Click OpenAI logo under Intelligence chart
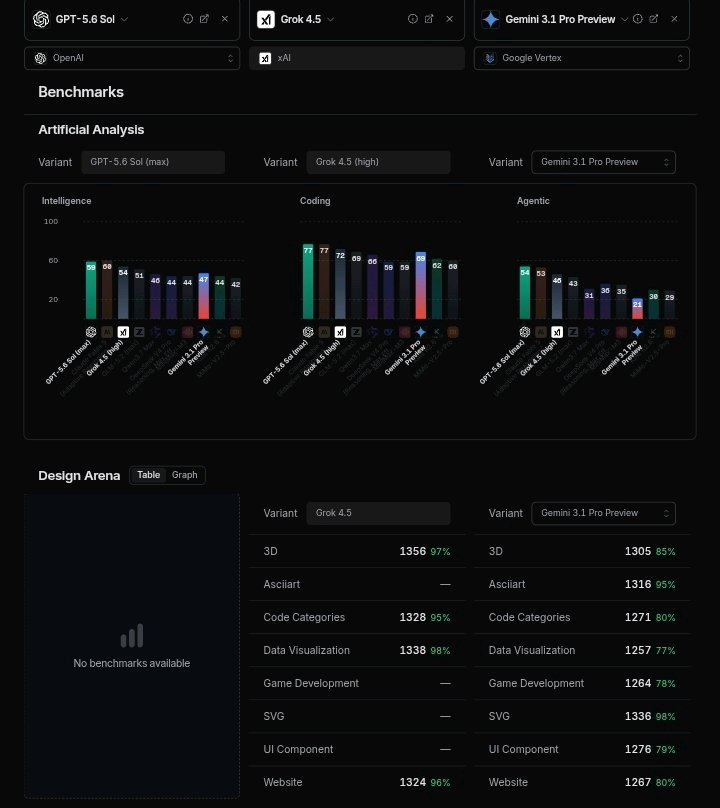The width and height of the screenshot is (720, 808). tap(91, 332)
